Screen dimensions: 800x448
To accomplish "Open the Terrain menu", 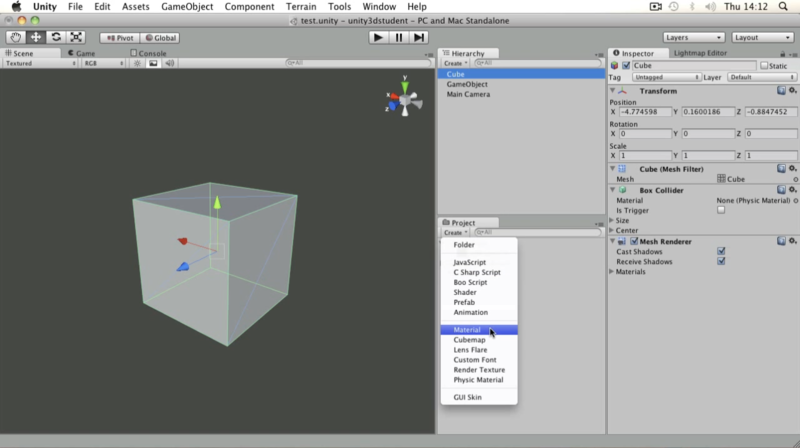I will (301, 7).
